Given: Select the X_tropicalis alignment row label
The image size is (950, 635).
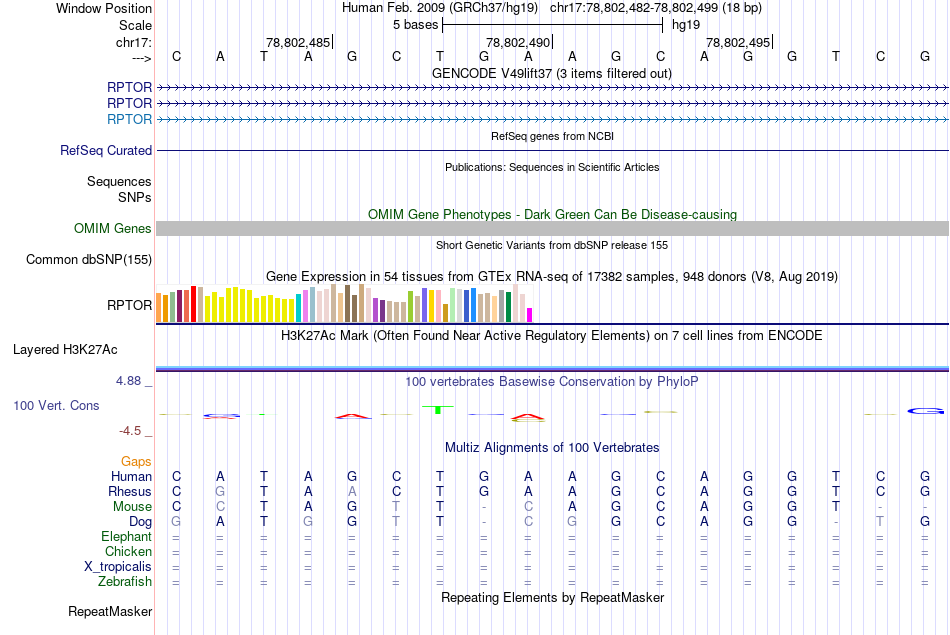Looking at the screenshot, I should pos(118,567).
